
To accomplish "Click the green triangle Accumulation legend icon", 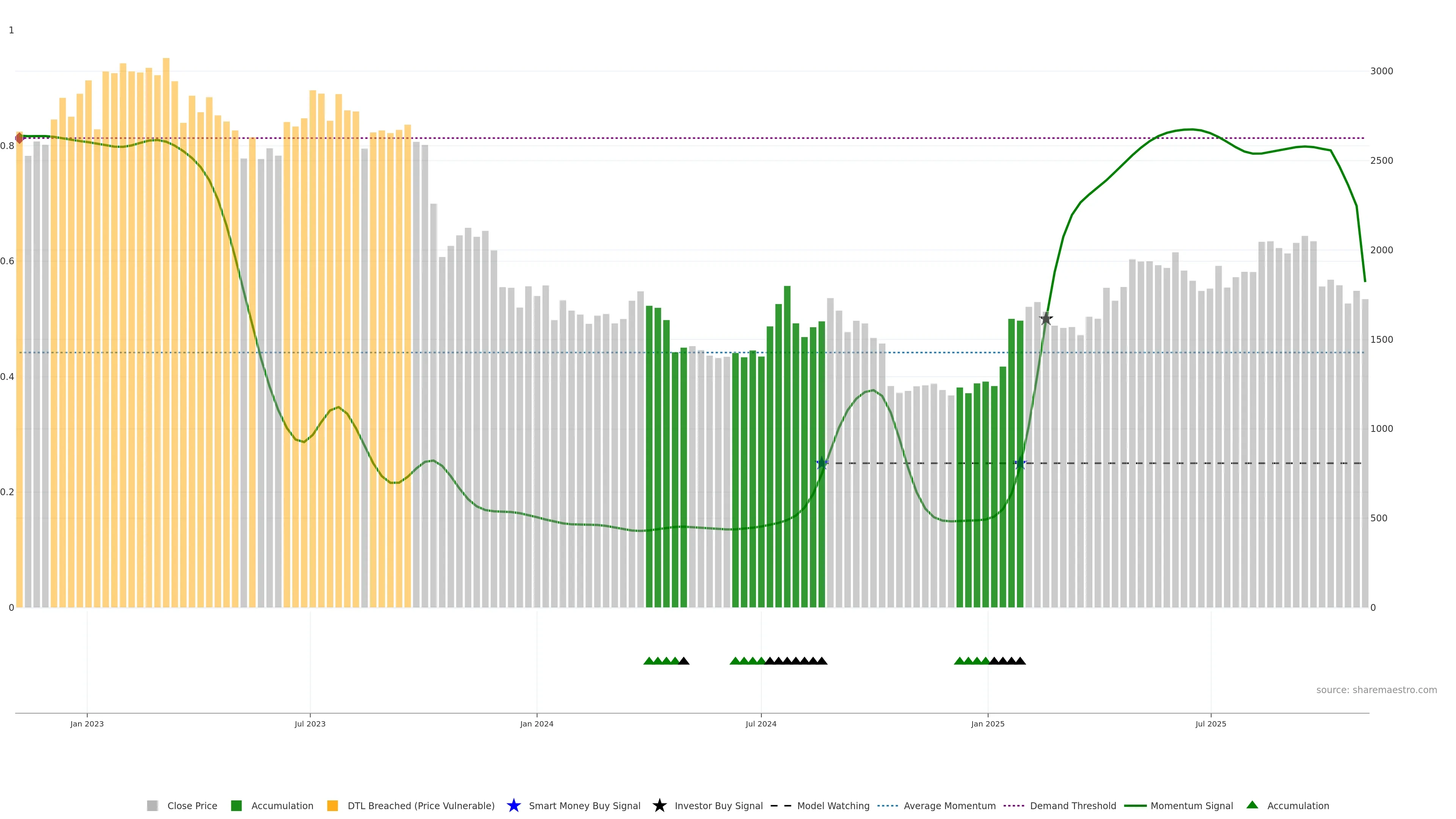I will pos(1252,805).
